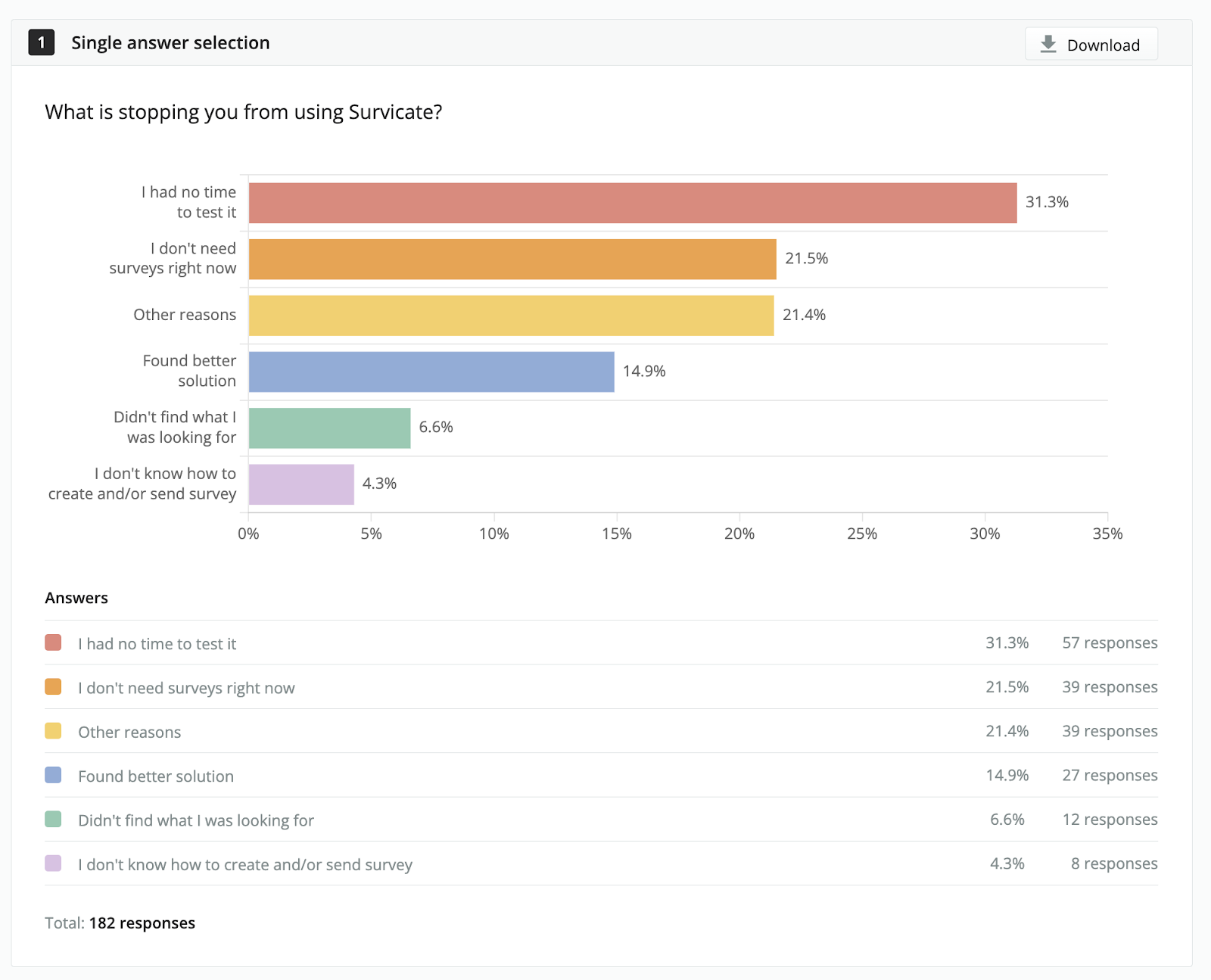Click the 21.5% label next to the orange bar
The height and width of the screenshot is (980, 1211).
pos(806,258)
